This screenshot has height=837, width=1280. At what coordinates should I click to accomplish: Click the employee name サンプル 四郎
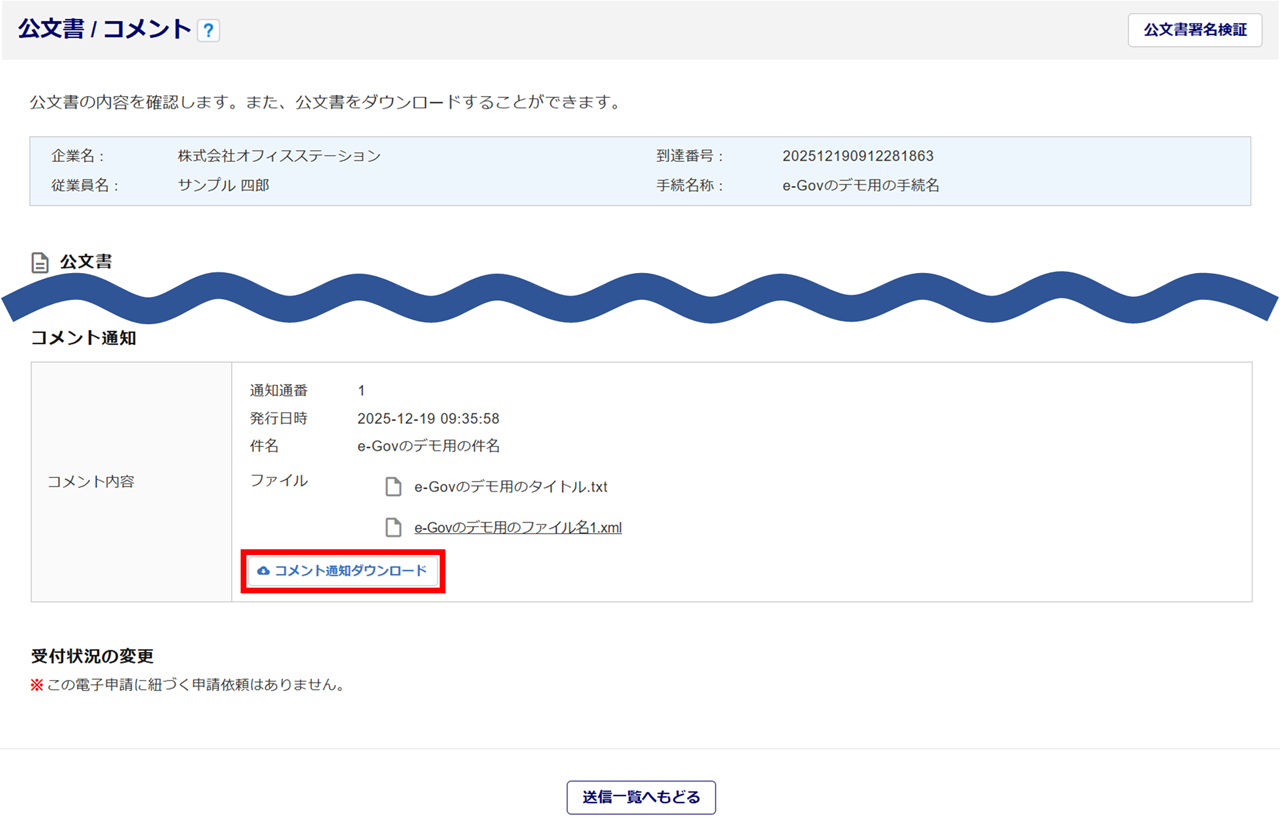(223, 185)
